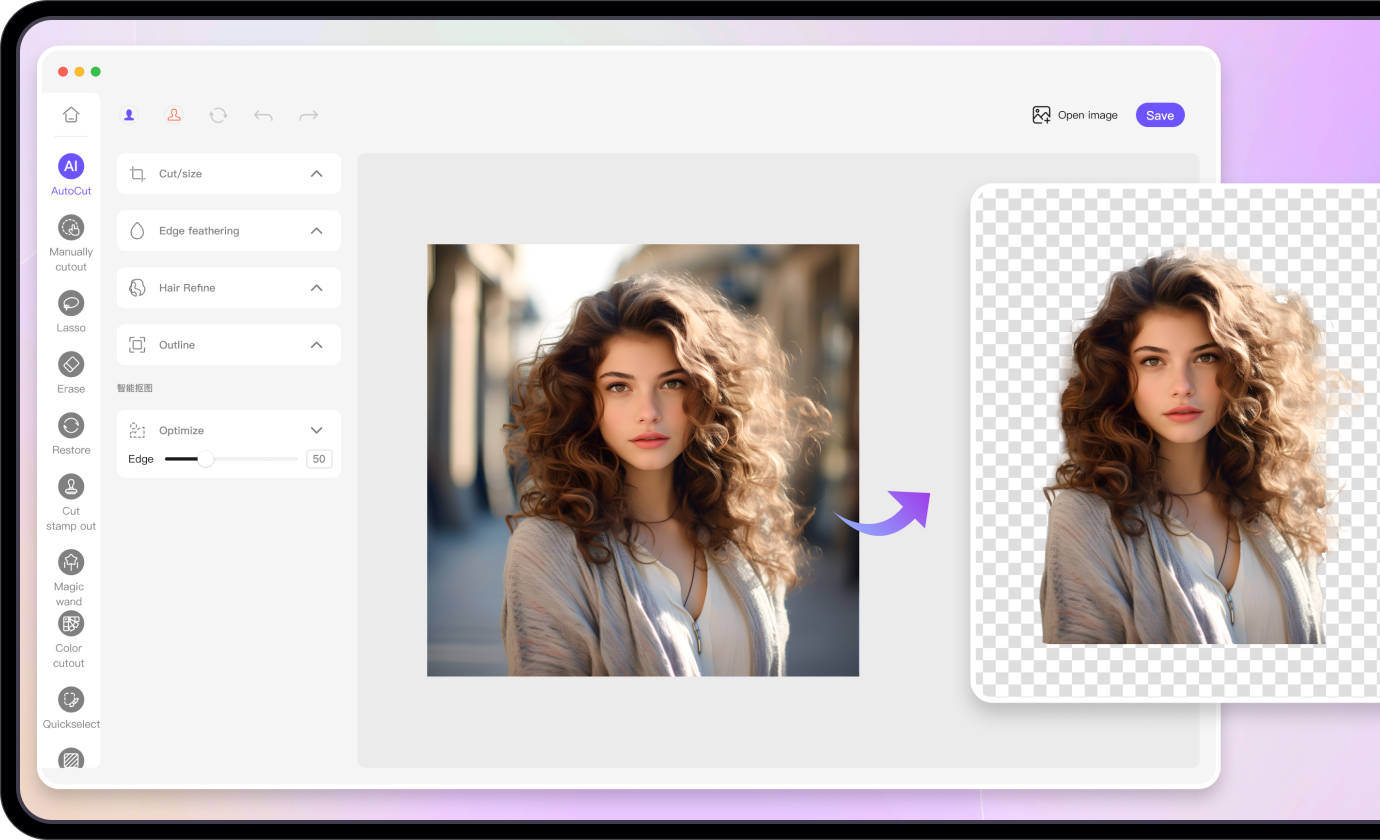Click the redo arrow
This screenshot has height=840, width=1380.
pyautogui.click(x=309, y=116)
